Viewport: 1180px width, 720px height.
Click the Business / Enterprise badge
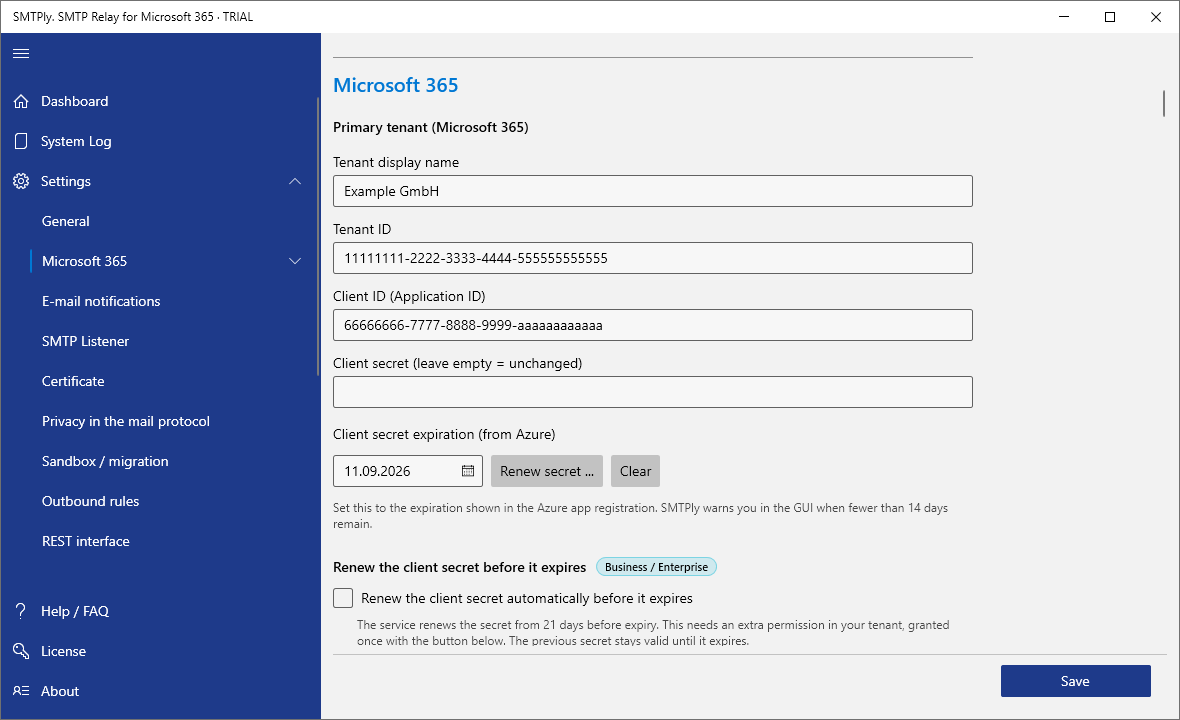tap(656, 567)
